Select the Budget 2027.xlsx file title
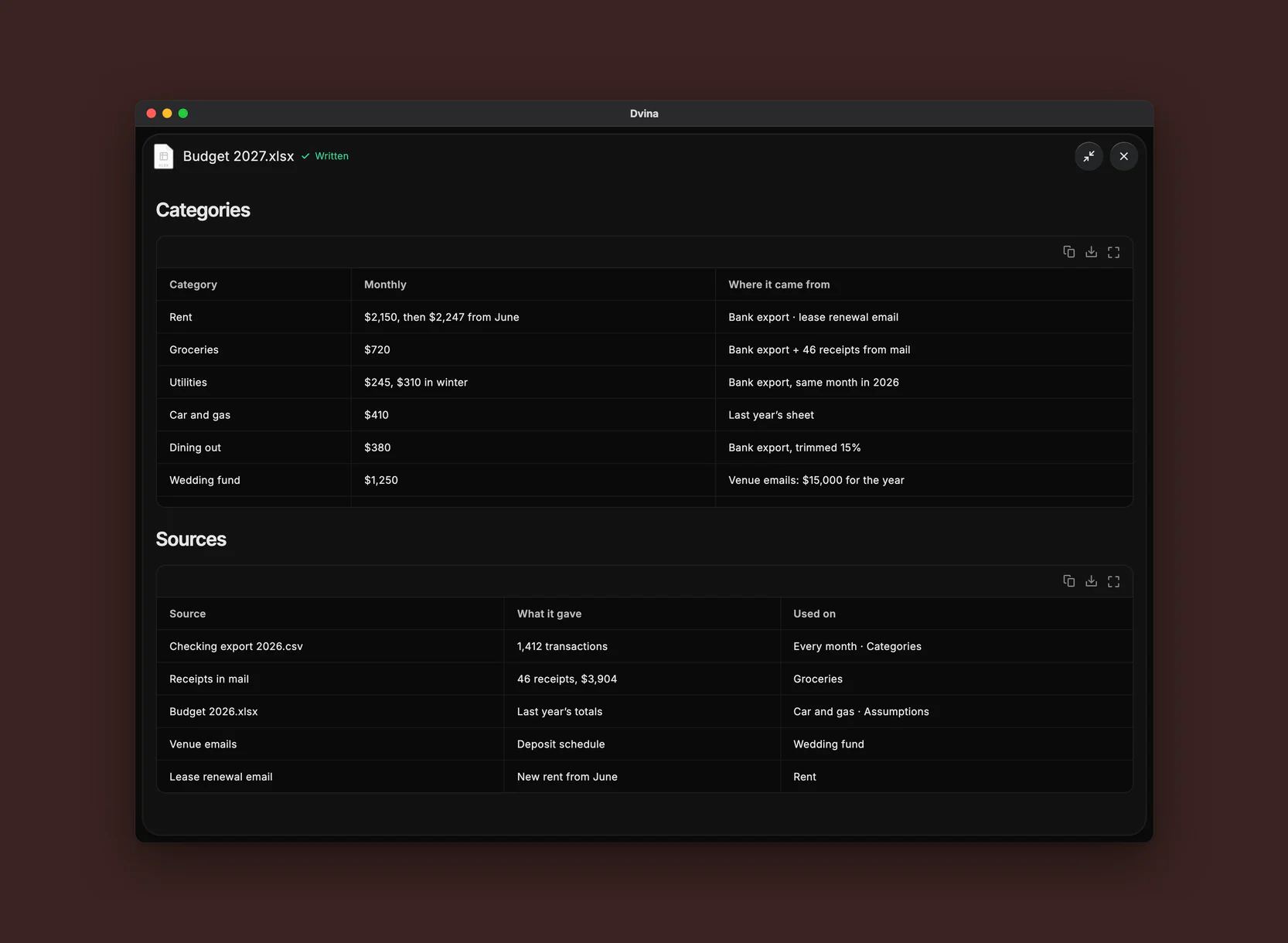This screenshot has width=1288, height=943. tap(238, 156)
